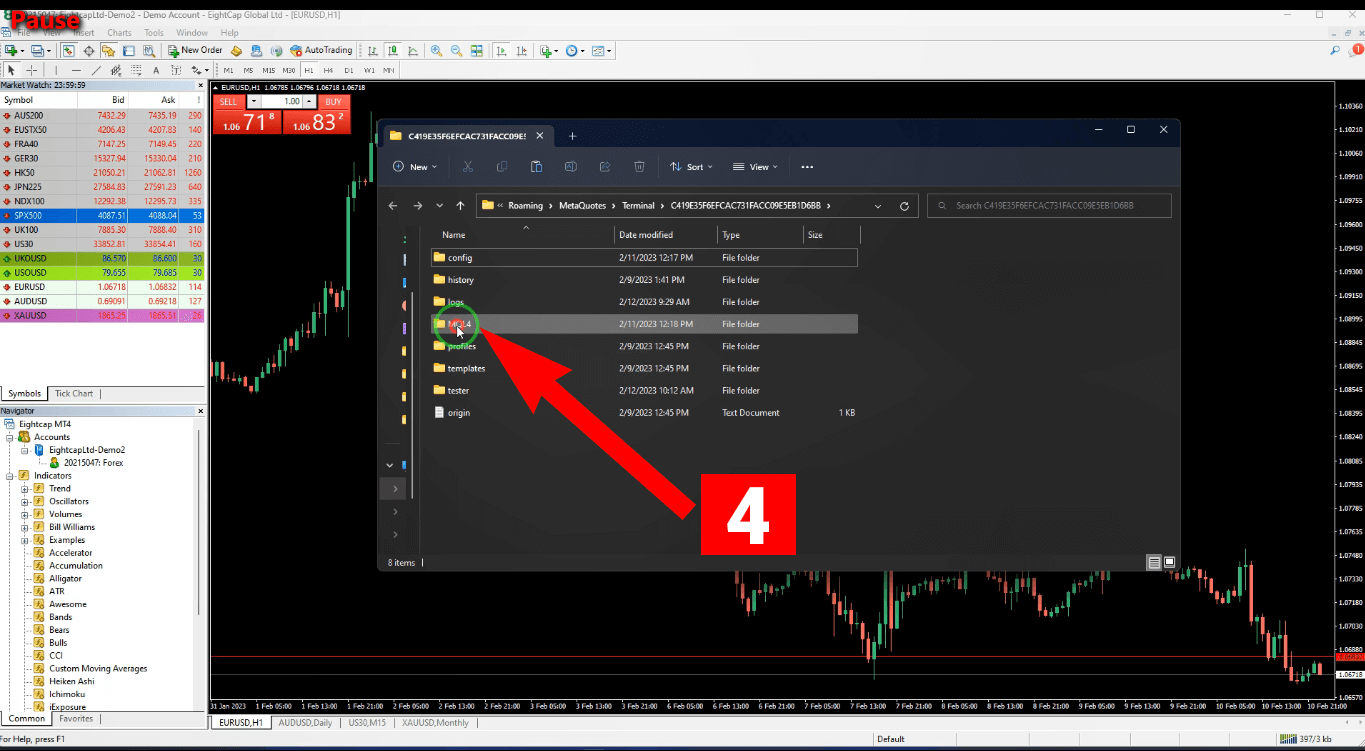Switch File Explorer to large icons view
This screenshot has height=751, width=1365.
point(1169,563)
